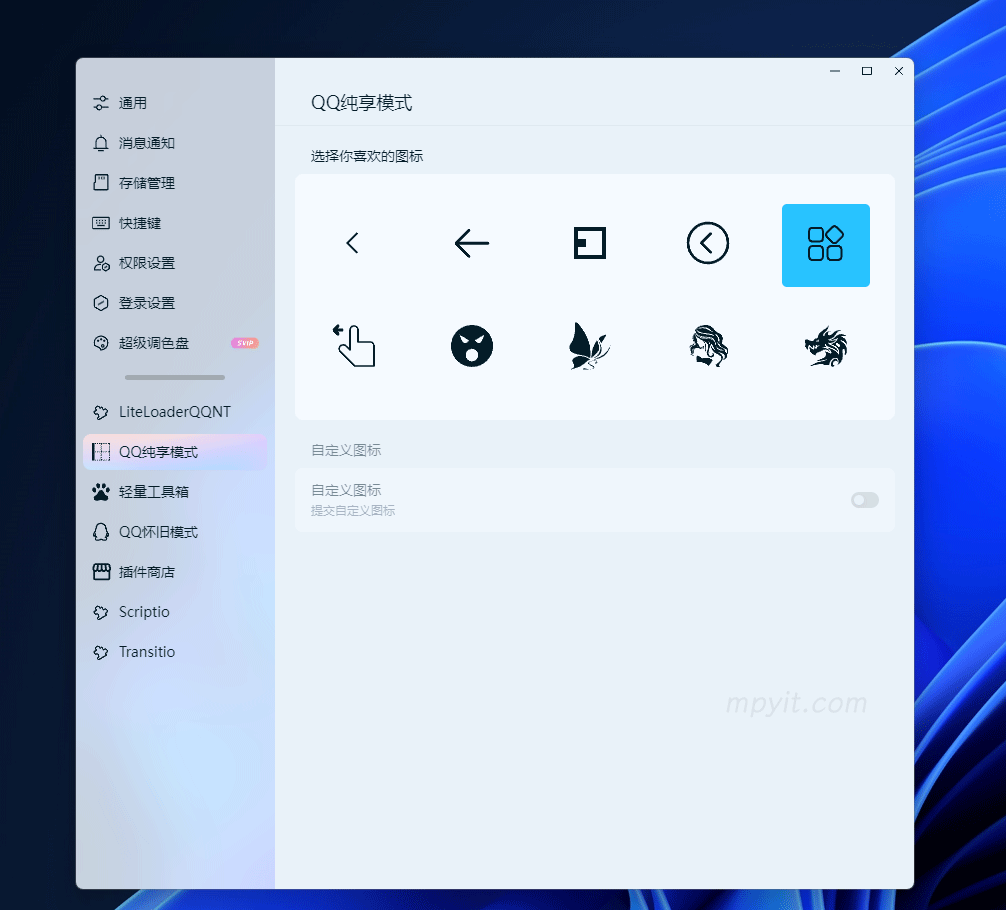Choose the highlighted four-squares grid icon

point(826,245)
